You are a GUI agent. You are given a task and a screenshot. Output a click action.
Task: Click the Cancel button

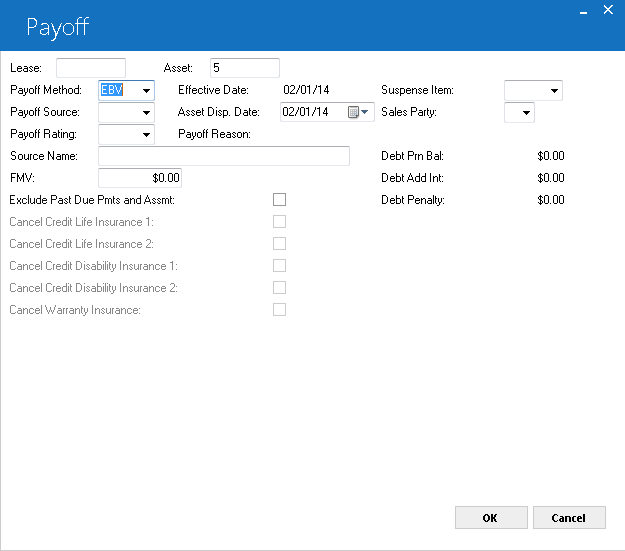pos(569,518)
